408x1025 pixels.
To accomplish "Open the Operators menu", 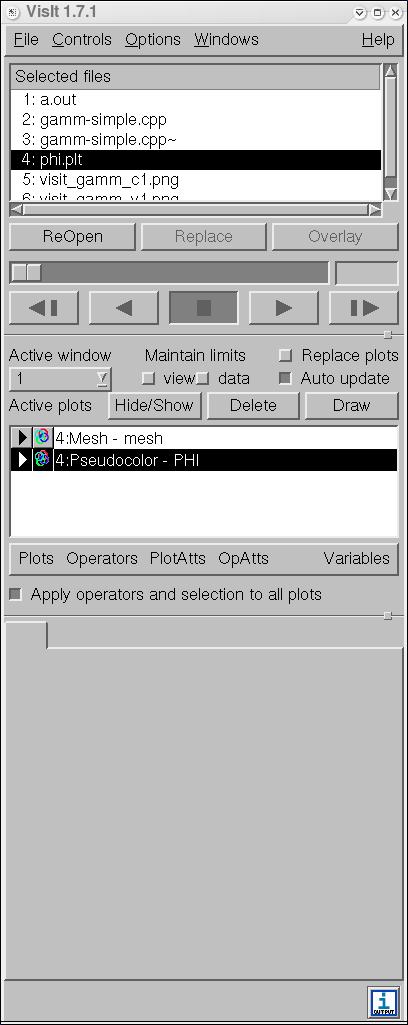I will tap(102, 558).
